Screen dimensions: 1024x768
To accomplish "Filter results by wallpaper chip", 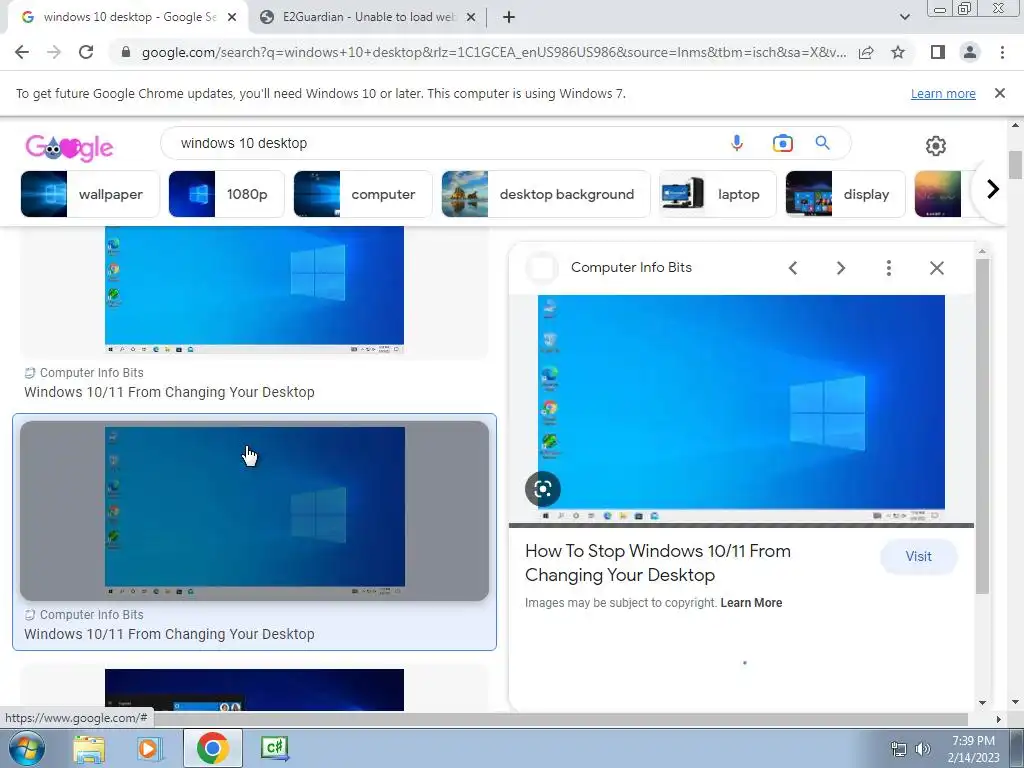I will pyautogui.click(x=89, y=194).
